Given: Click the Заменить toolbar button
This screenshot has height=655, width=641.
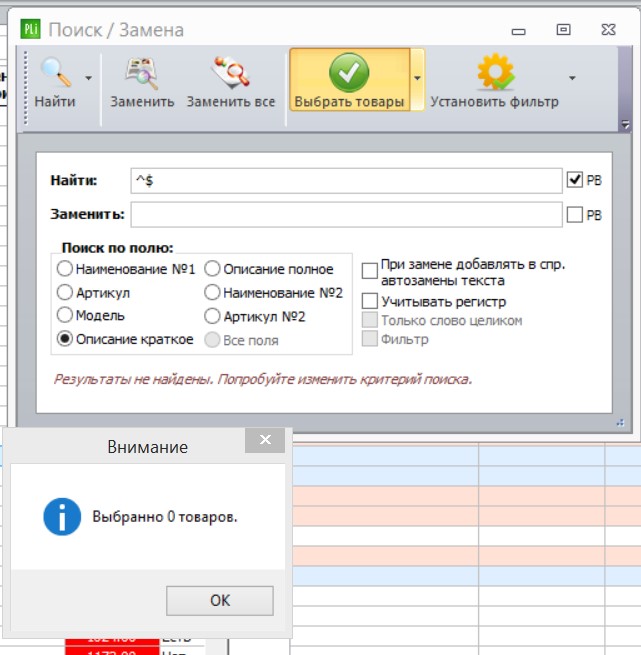Looking at the screenshot, I should 142,82.
